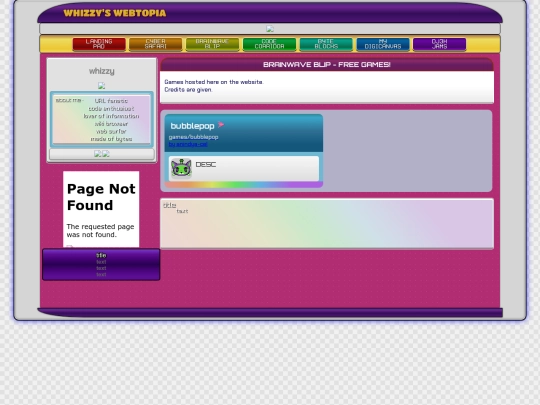Image resolution: width=540 pixels, height=405 pixels.
Task: Click 'The requested page was not found.' text
Action: (x=100, y=230)
